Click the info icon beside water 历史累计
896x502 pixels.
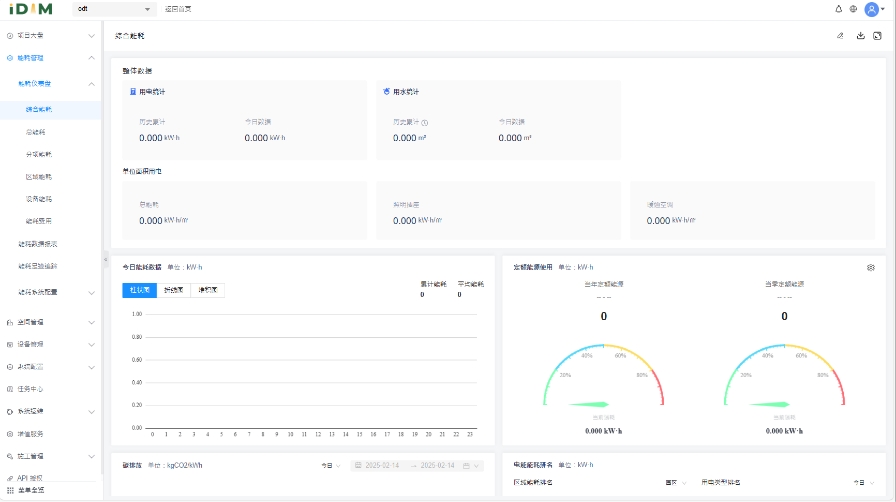[425, 121]
